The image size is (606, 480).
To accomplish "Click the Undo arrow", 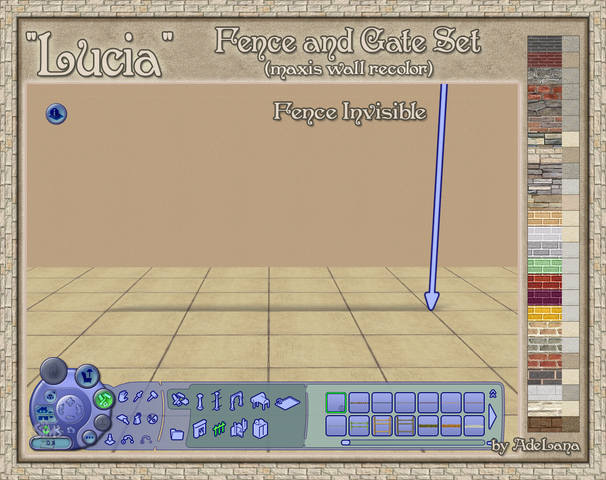I will (127, 439).
